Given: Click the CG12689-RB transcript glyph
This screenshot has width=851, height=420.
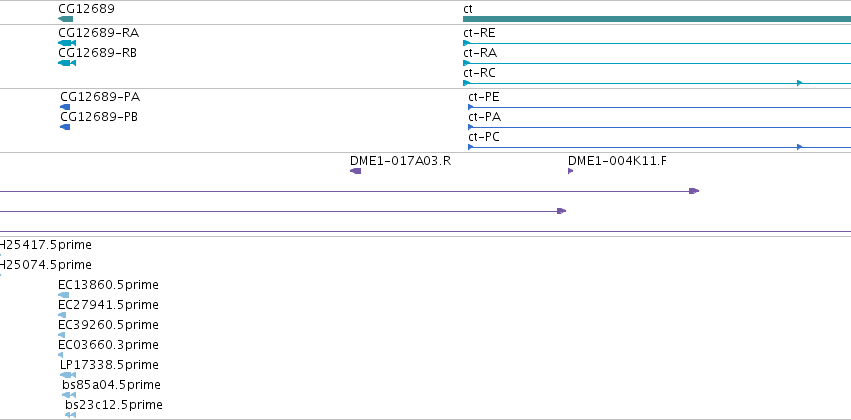Looking at the screenshot, I should tap(67, 63).
